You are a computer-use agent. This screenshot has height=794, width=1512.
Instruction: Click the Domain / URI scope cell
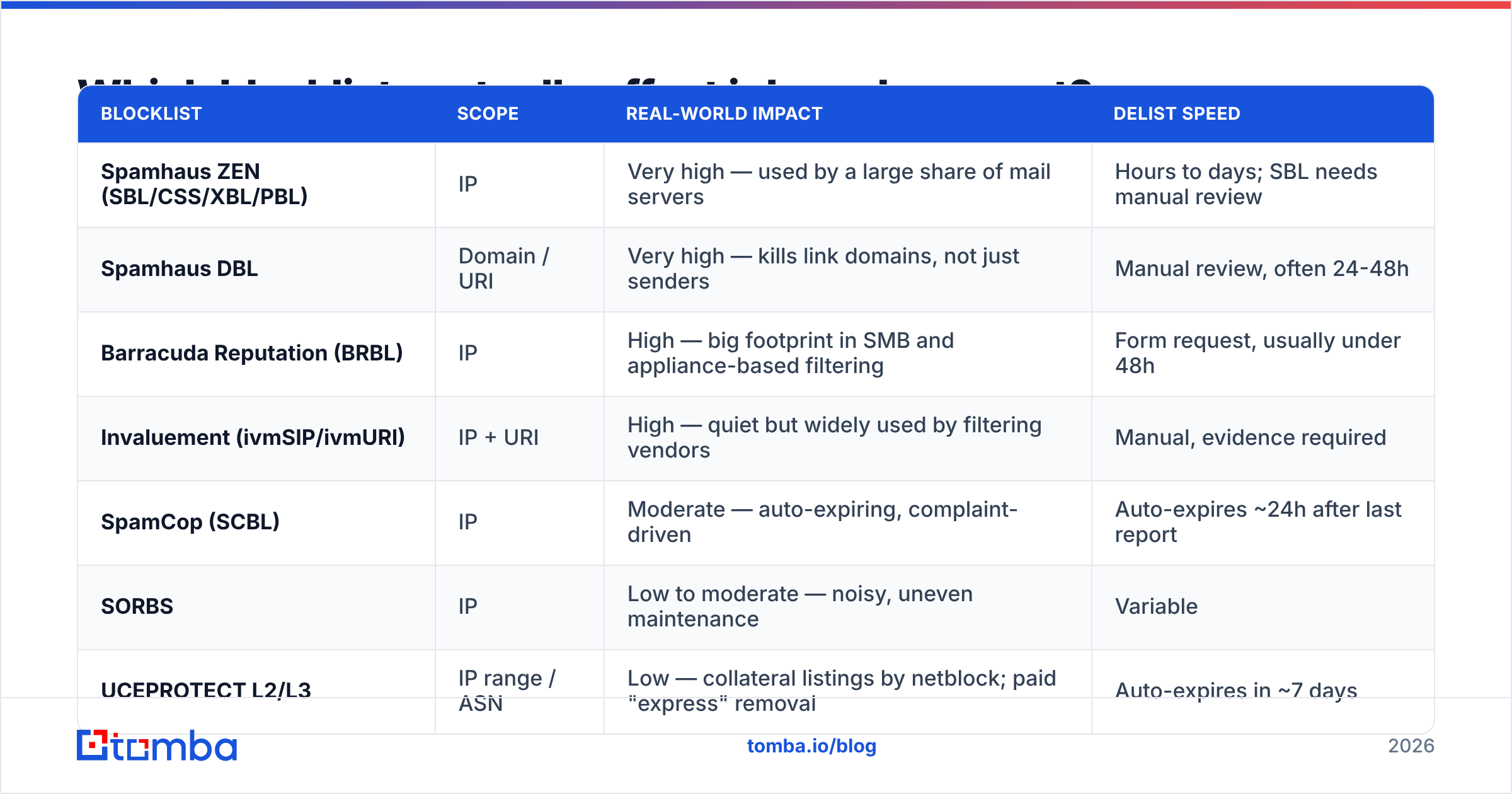point(520,269)
